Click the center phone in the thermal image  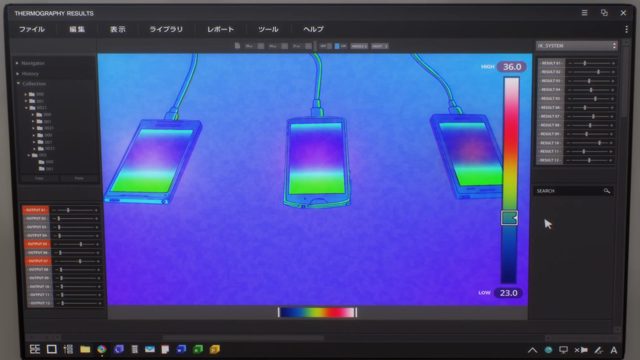pyautogui.click(x=316, y=161)
